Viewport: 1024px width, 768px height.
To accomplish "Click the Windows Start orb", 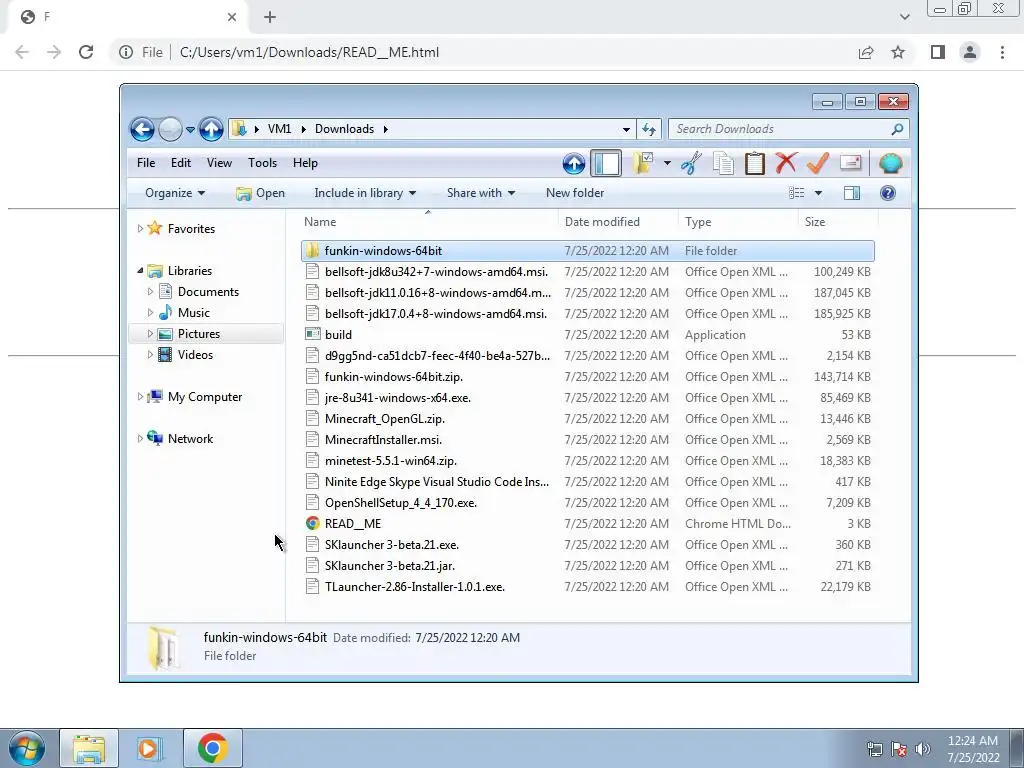I will pos(26,748).
